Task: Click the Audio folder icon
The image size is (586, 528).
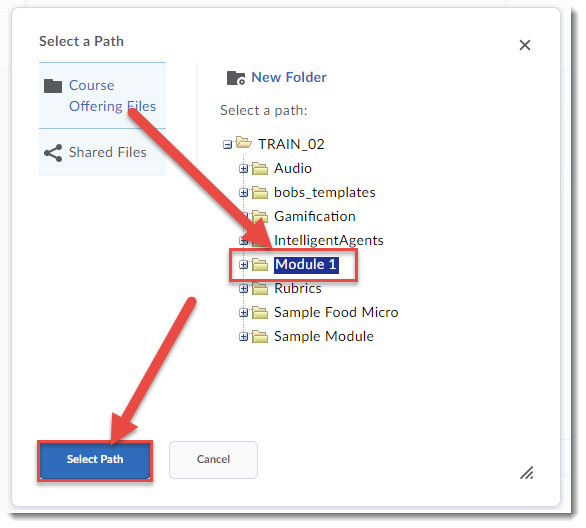Action: click(260, 169)
